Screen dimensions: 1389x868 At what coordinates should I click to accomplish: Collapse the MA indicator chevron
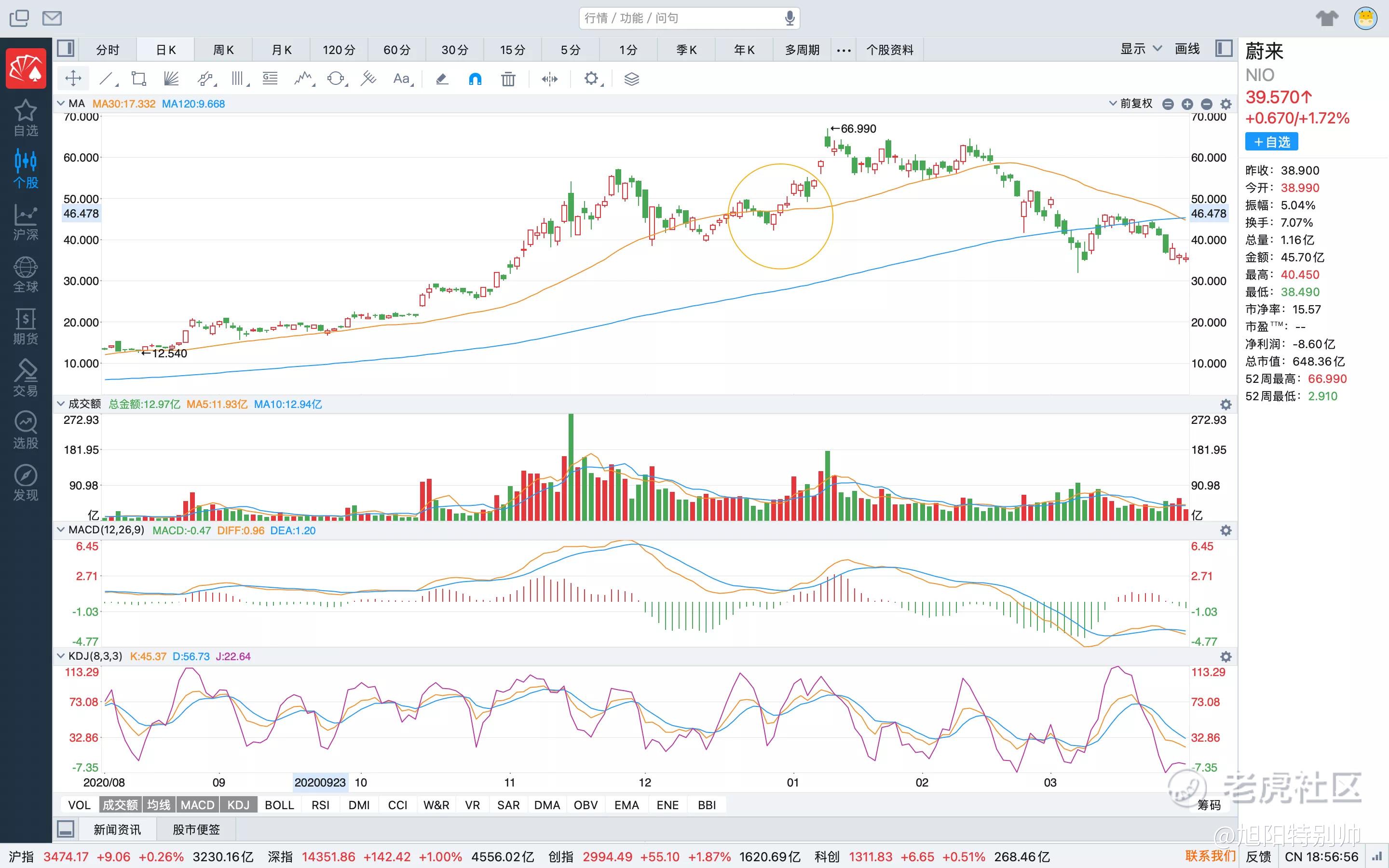60,103
